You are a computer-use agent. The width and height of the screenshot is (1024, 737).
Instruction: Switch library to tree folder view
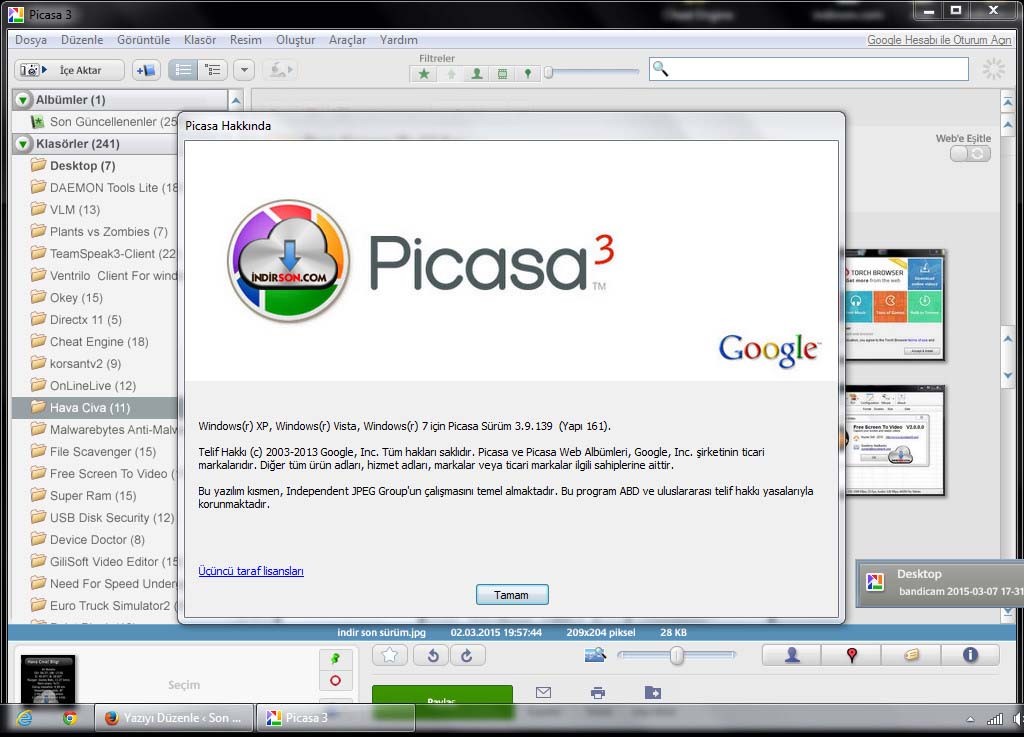tap(213, 70)
